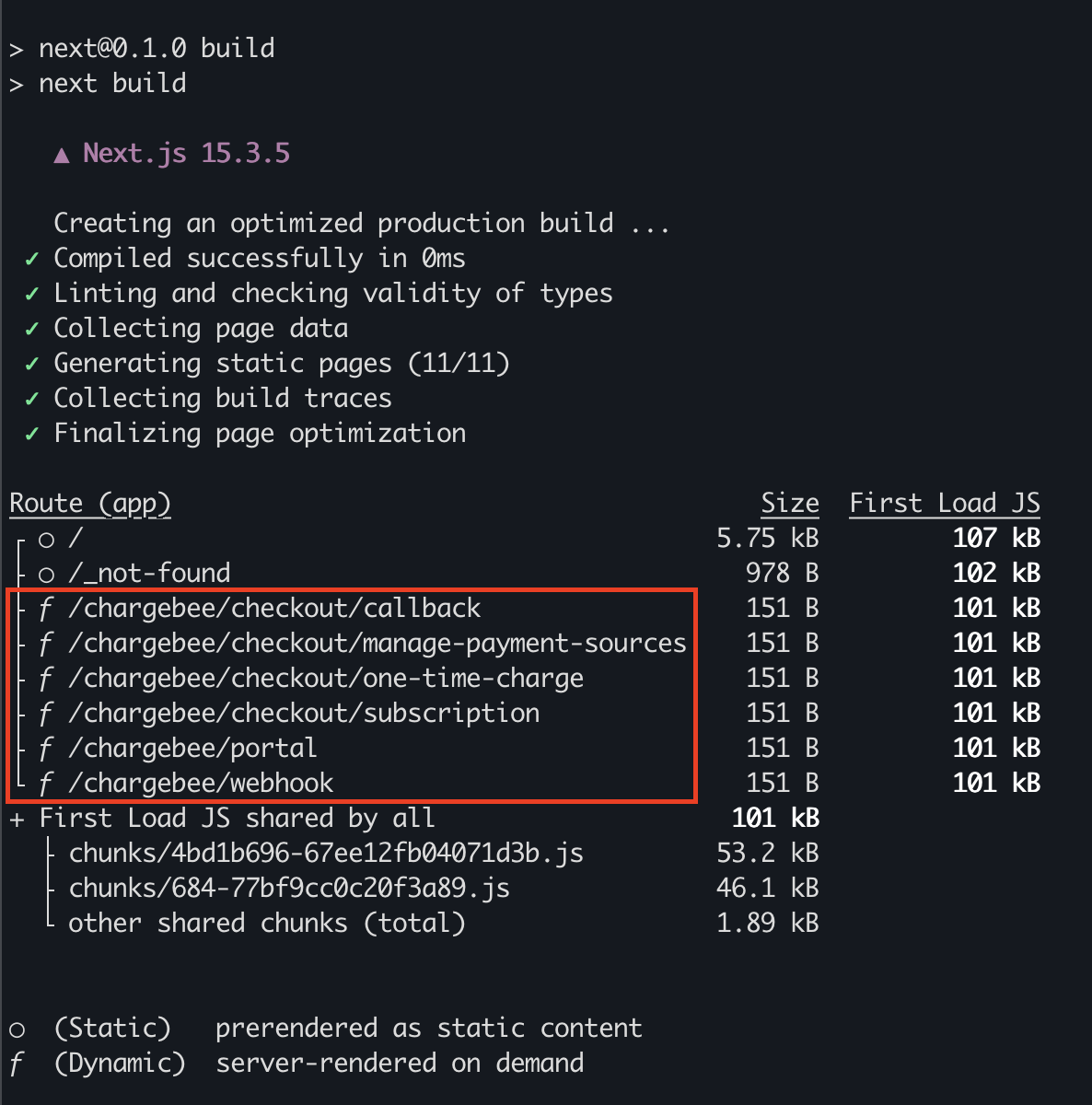Click the First Load JS column header
The height and width of the screenshot is (1105, 1092).
945,503
